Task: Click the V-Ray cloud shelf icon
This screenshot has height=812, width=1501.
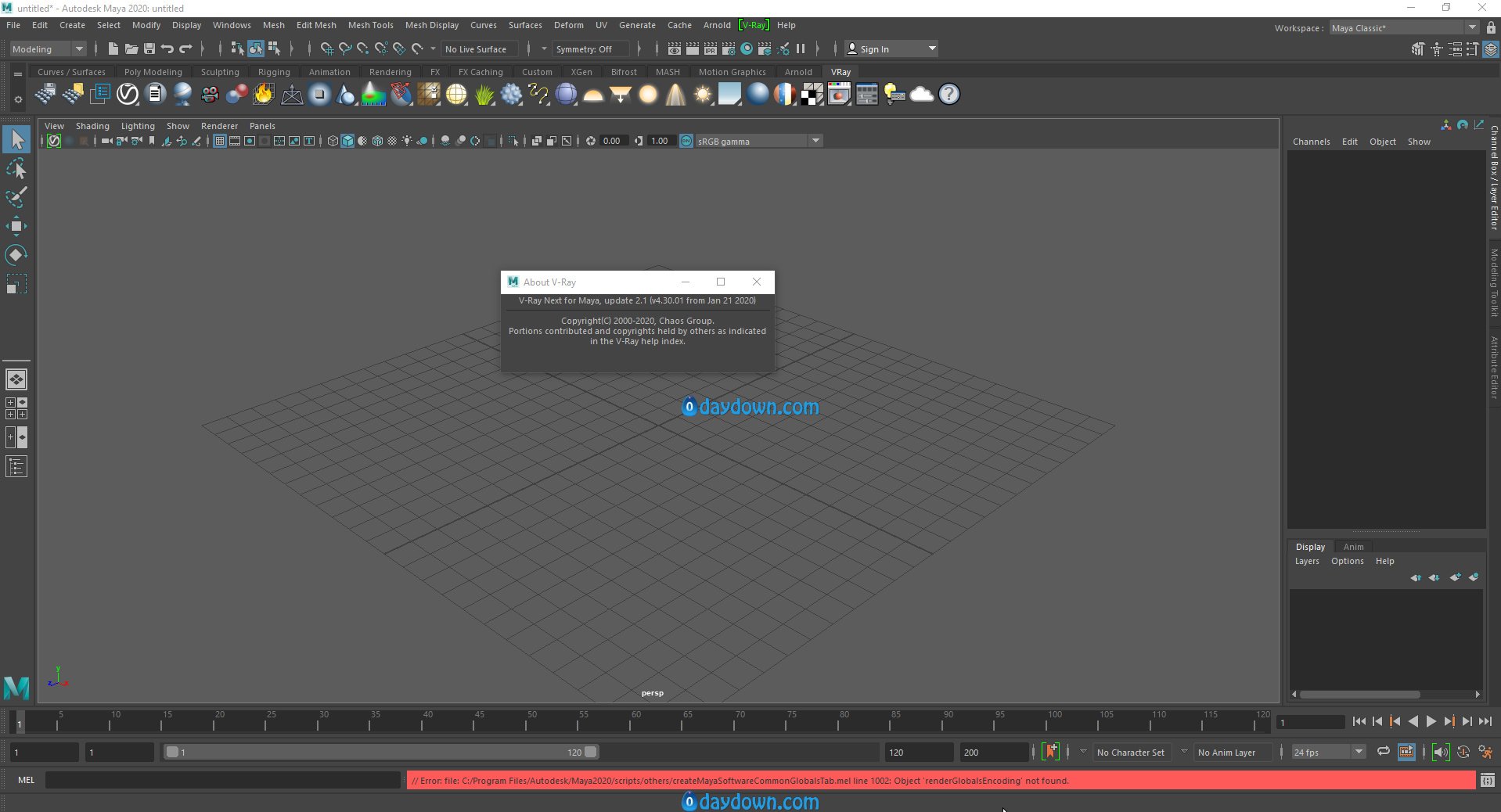Action: tap(922, 95)
